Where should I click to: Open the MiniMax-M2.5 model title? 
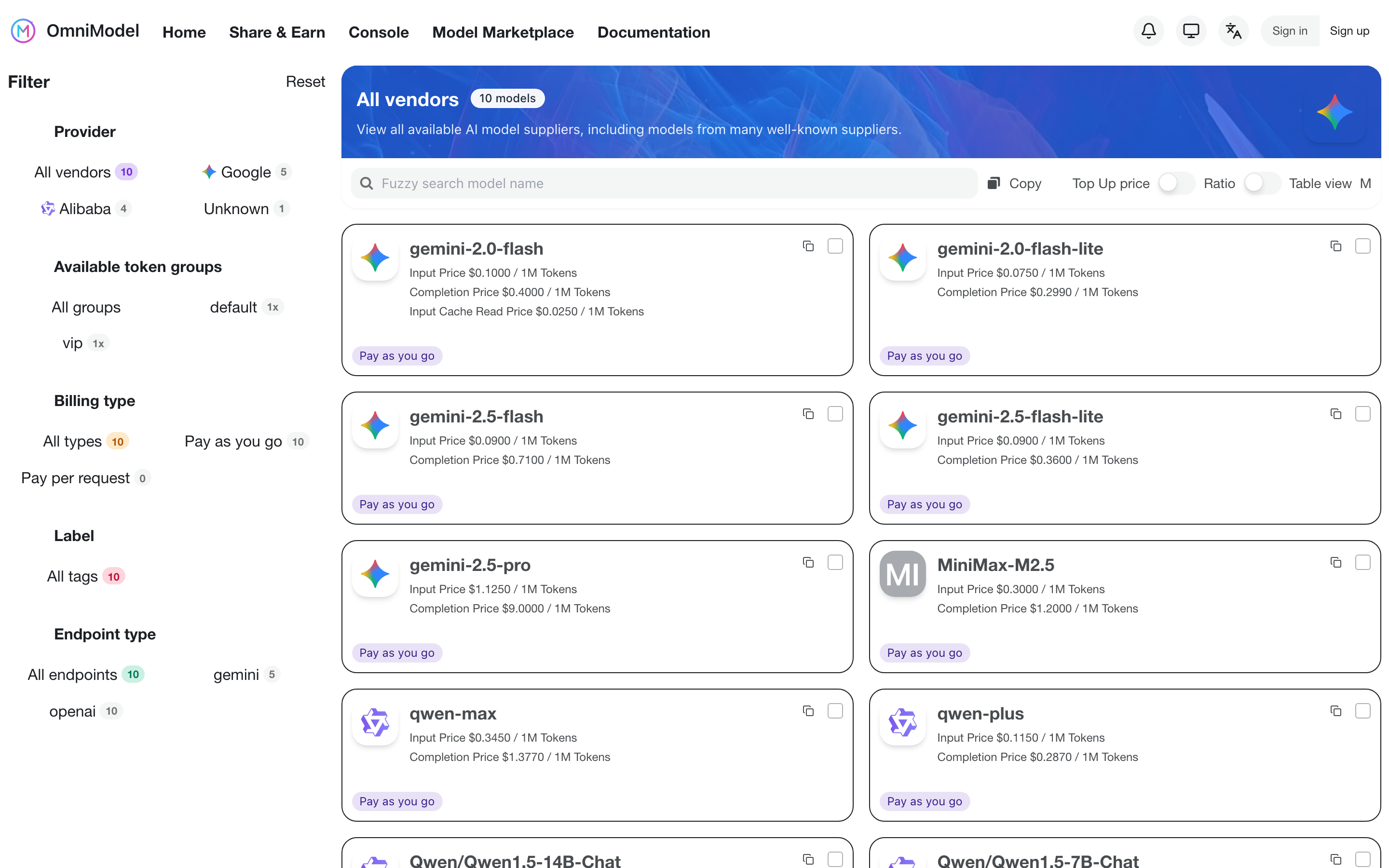995,565
